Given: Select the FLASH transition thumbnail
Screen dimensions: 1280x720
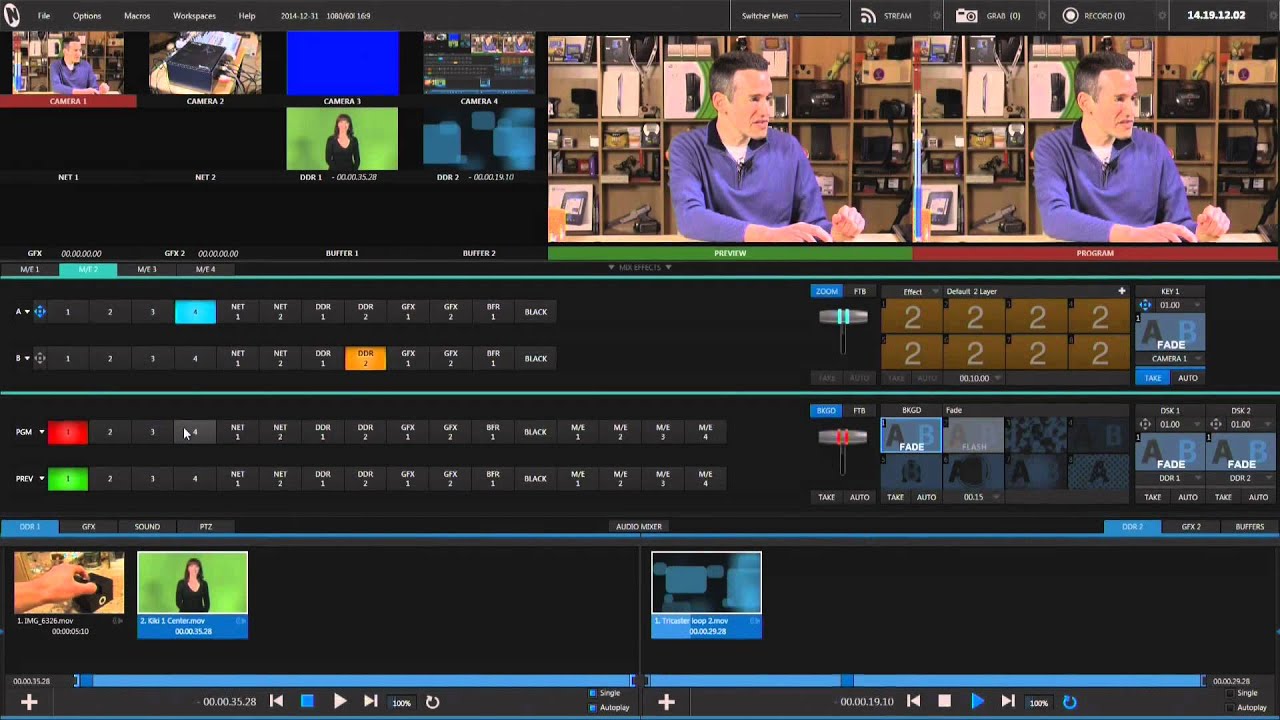Looking at the screenshot, I should point(973,435).
